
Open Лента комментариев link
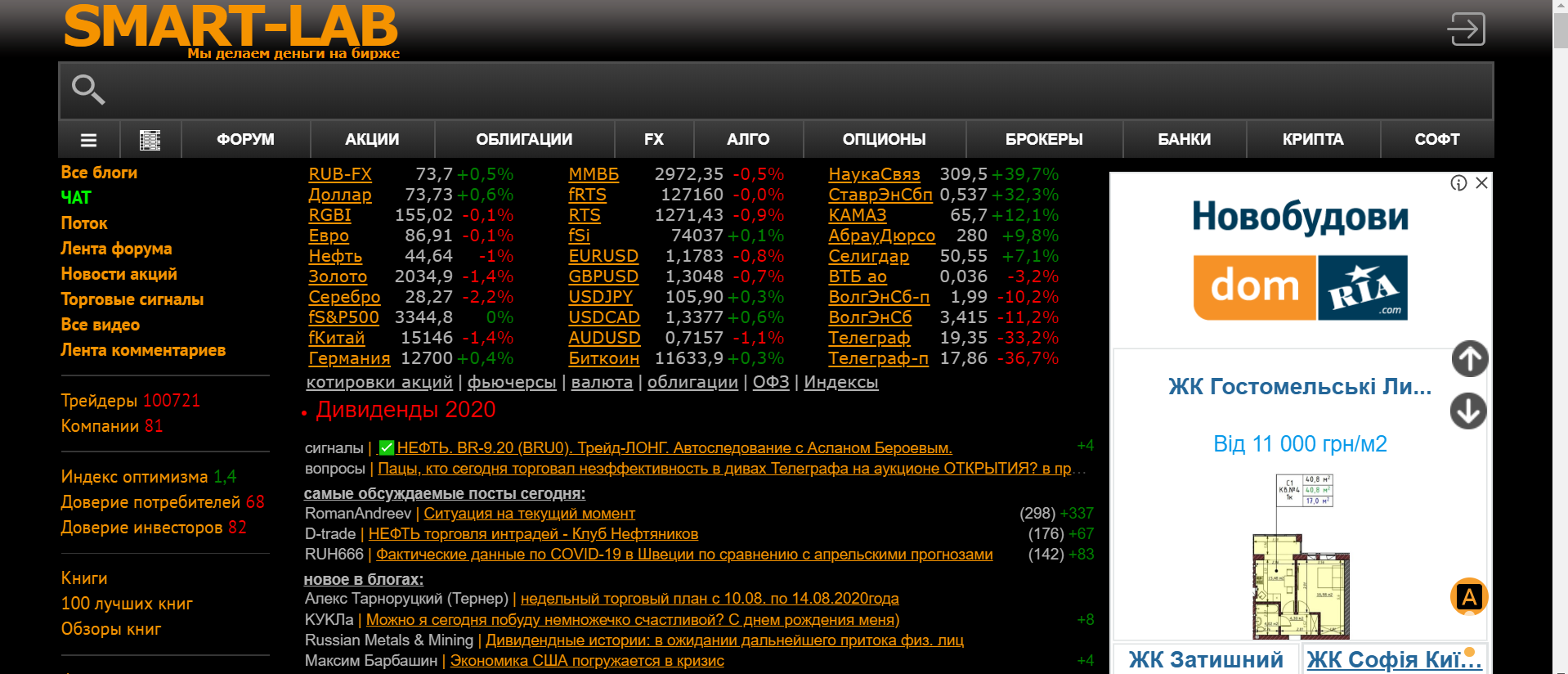click(143, 350)
